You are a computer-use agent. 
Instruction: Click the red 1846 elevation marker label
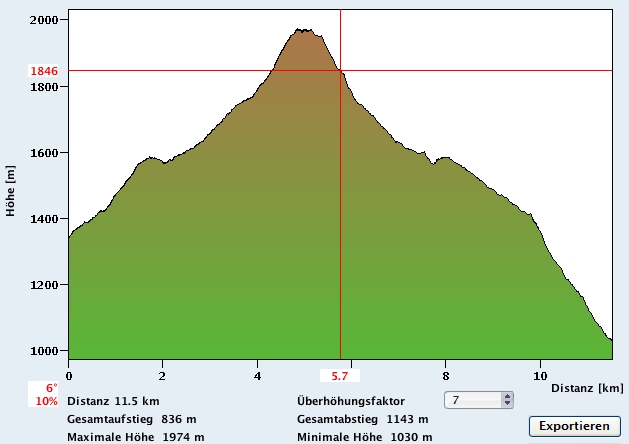pyautogui.click(x=45, y=71)
